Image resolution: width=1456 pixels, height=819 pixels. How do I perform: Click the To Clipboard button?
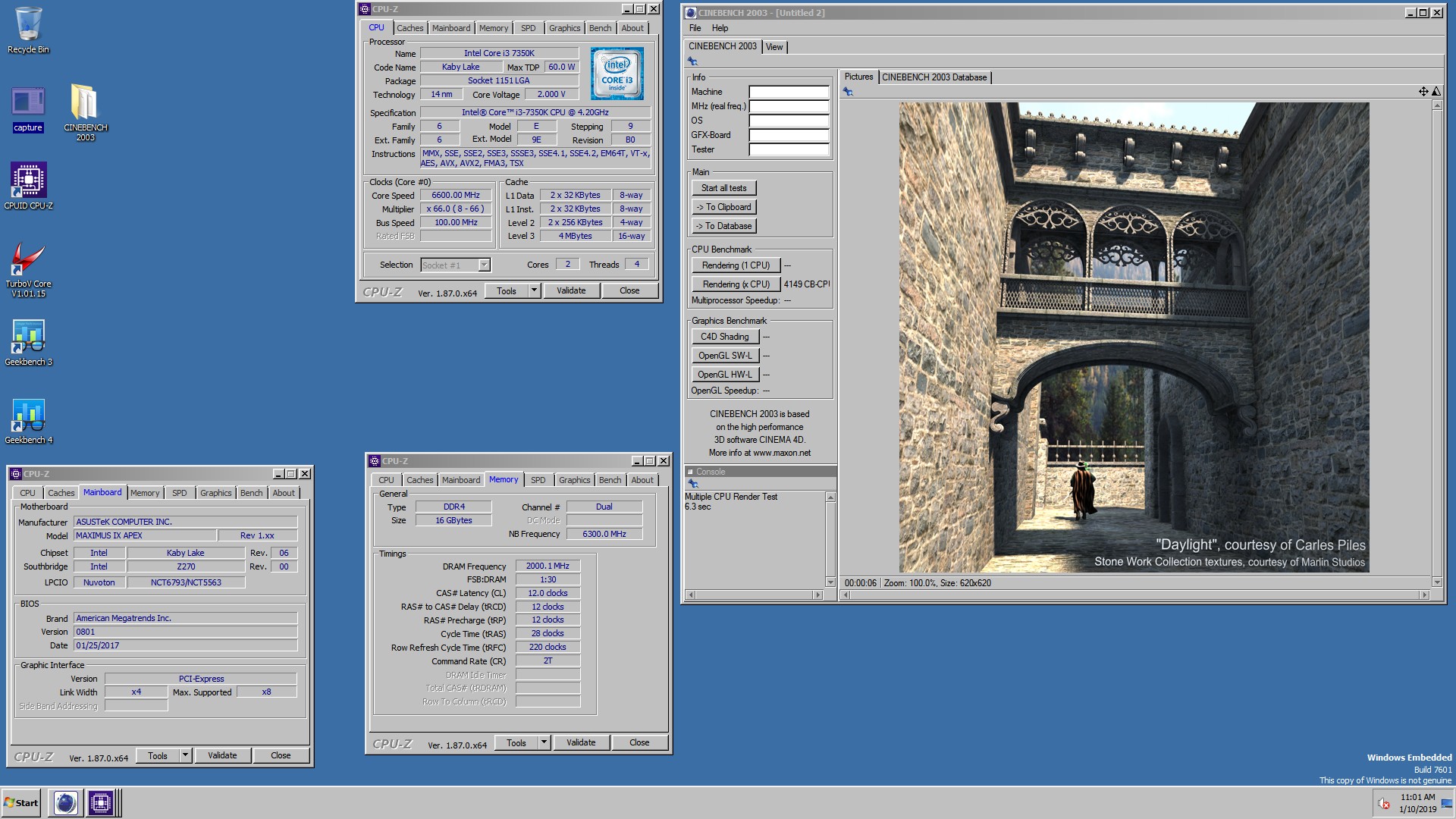(723, 207)
